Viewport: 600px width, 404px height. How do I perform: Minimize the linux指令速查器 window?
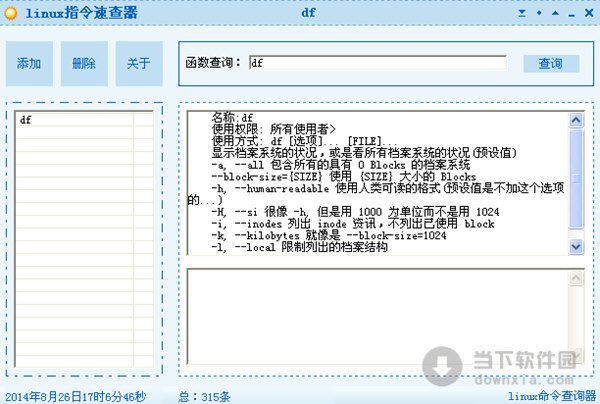pyautogui.click(x=571, y=15)
